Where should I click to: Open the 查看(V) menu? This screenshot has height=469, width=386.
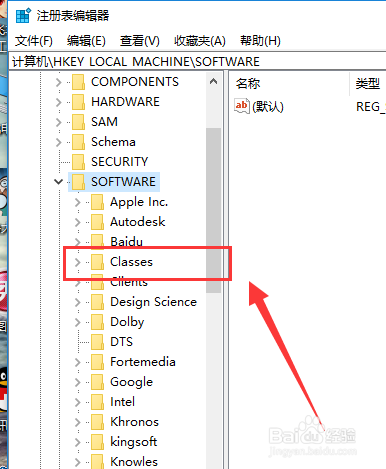140,41
